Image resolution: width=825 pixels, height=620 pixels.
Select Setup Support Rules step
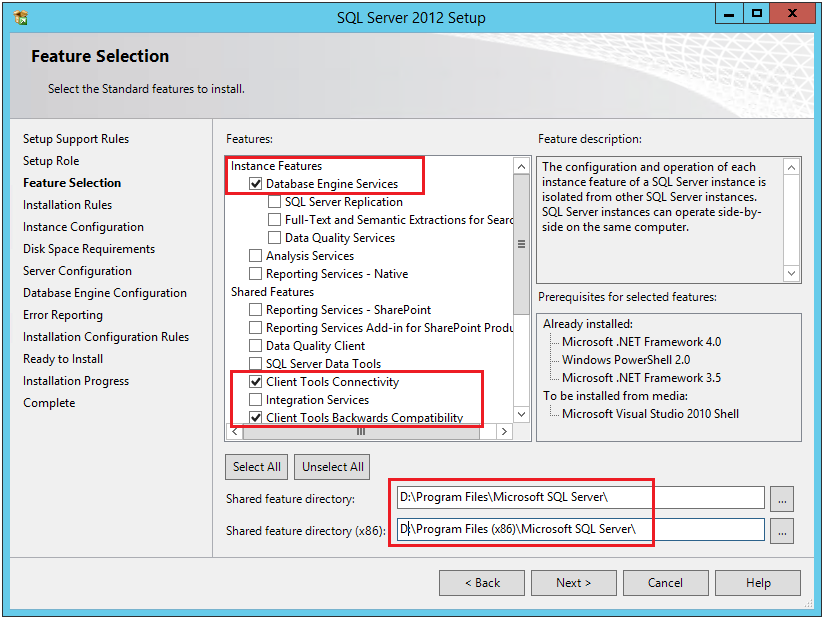(76, 139)
